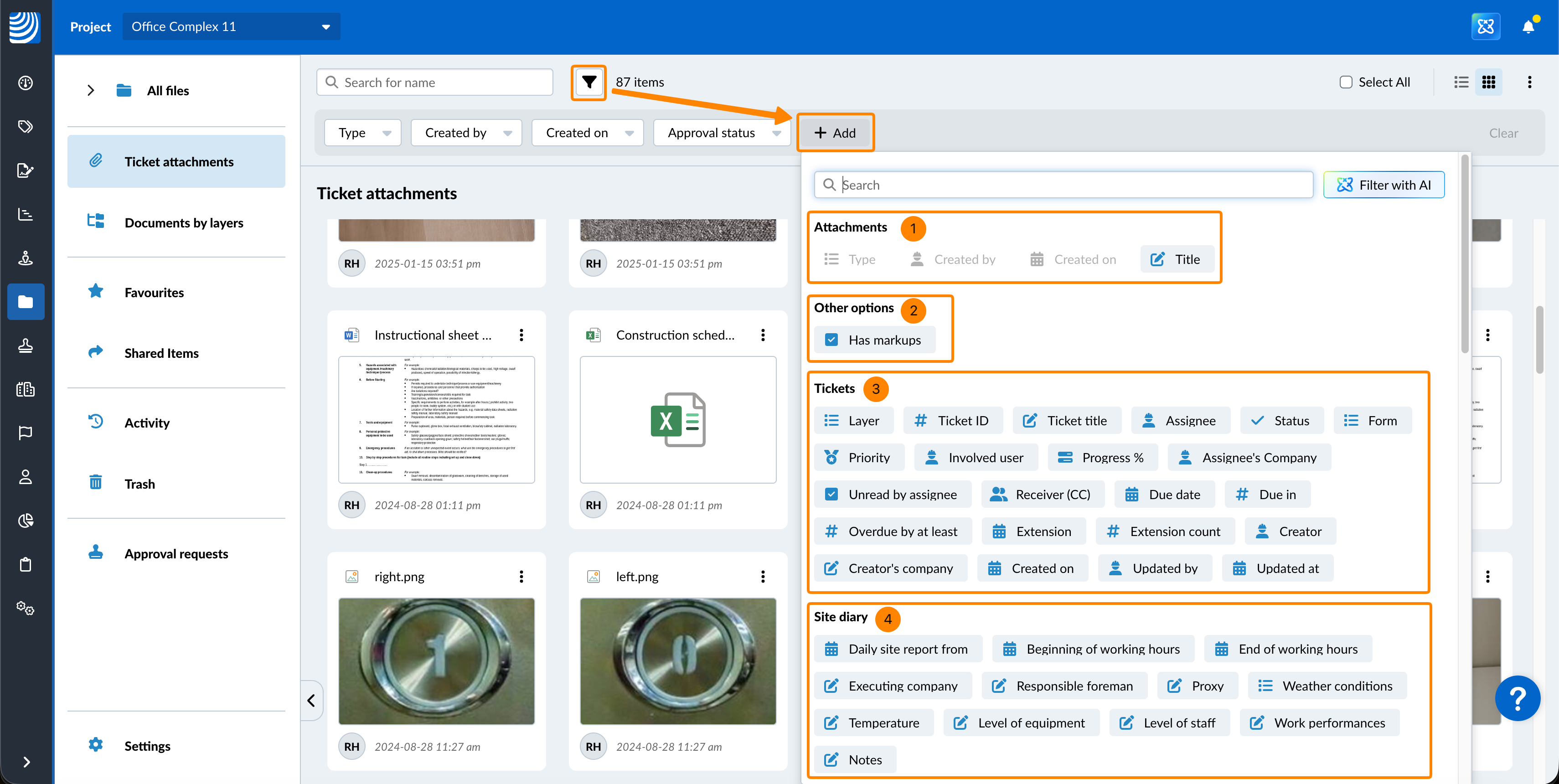This screenshot has width=1559, height=784.
Task: Expand the All files tree chevron
Action: [91, 91]
